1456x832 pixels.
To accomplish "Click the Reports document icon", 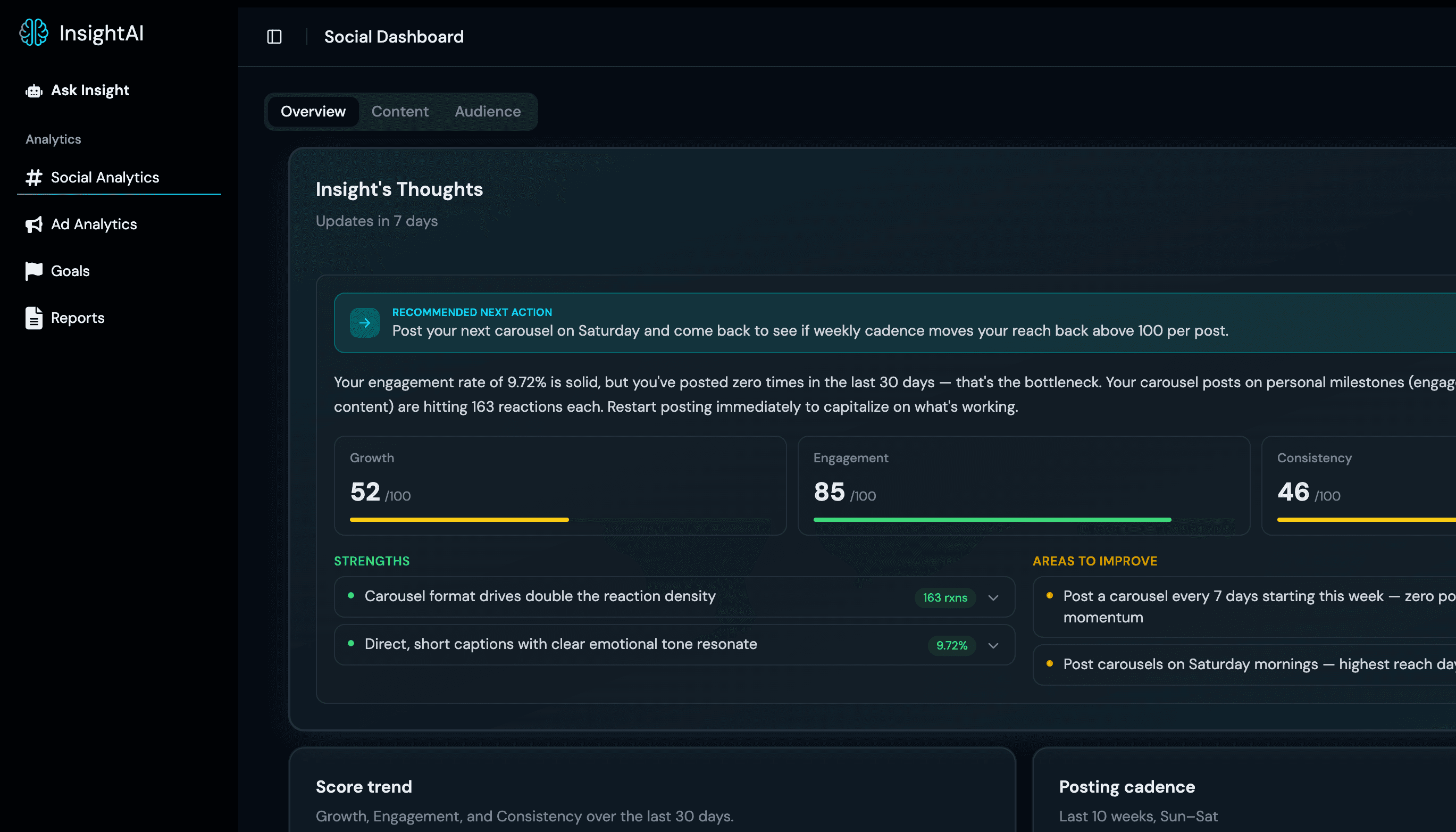I will [34, 318].
